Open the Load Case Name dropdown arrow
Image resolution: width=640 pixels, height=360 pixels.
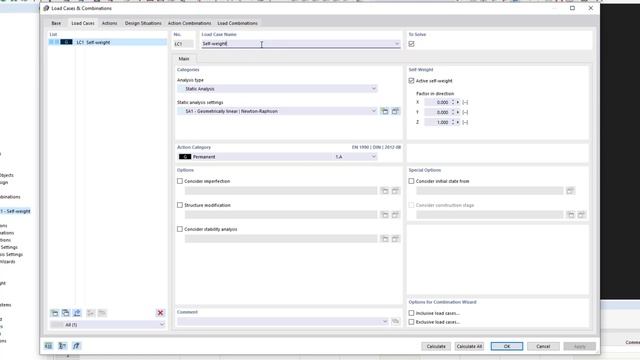(397, 44)
